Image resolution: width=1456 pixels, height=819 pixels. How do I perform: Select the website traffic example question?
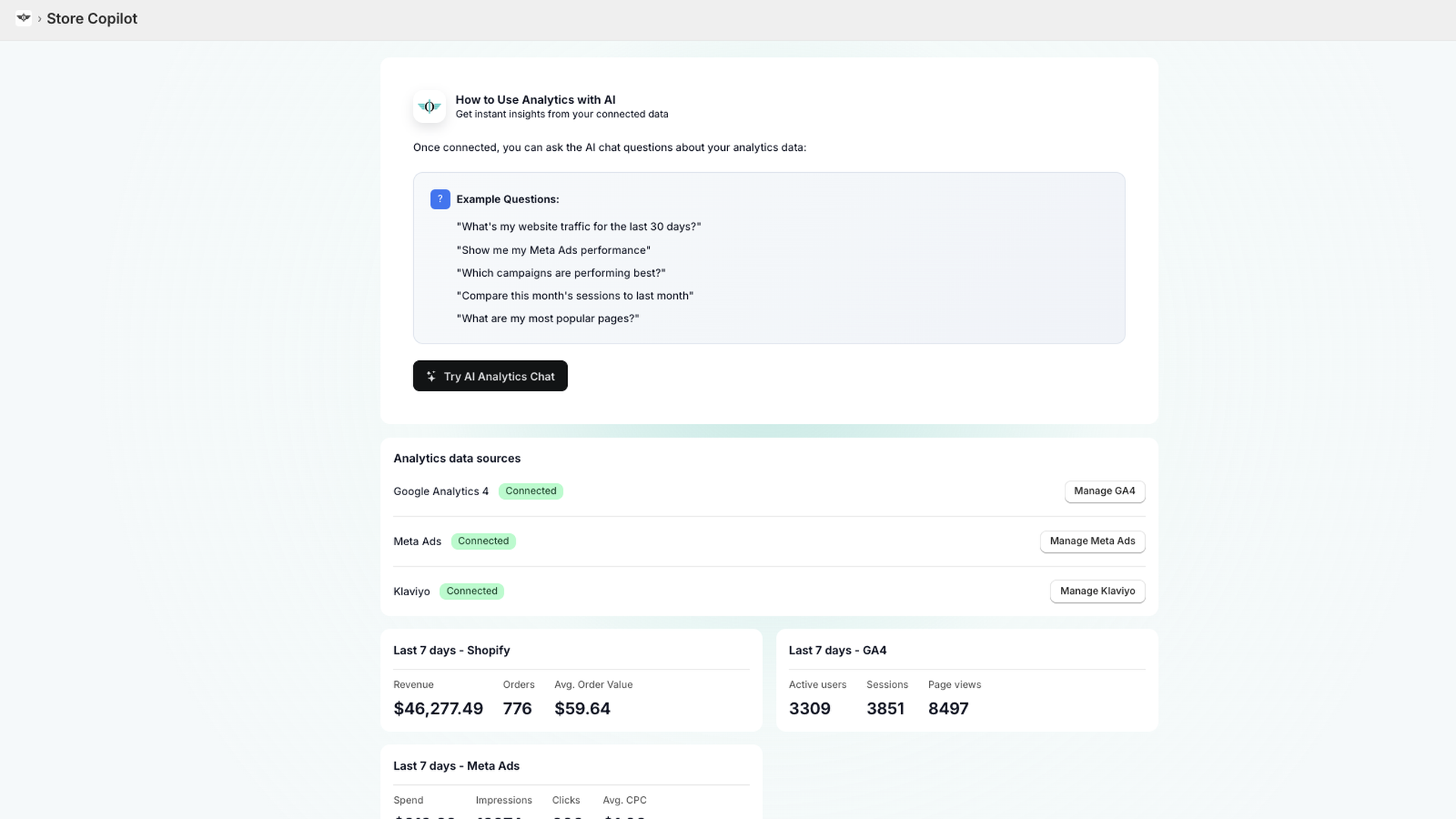(579, 227)
